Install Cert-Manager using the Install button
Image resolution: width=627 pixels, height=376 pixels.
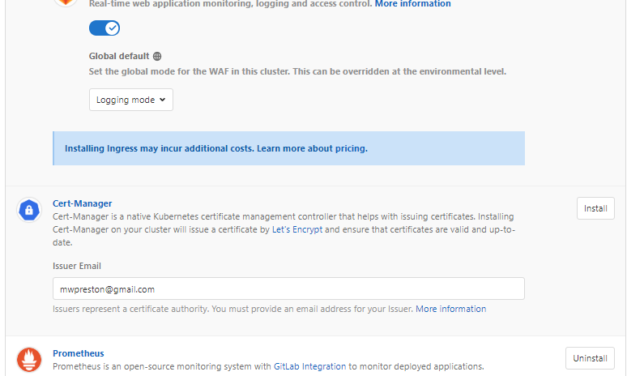tap(595, 208)
